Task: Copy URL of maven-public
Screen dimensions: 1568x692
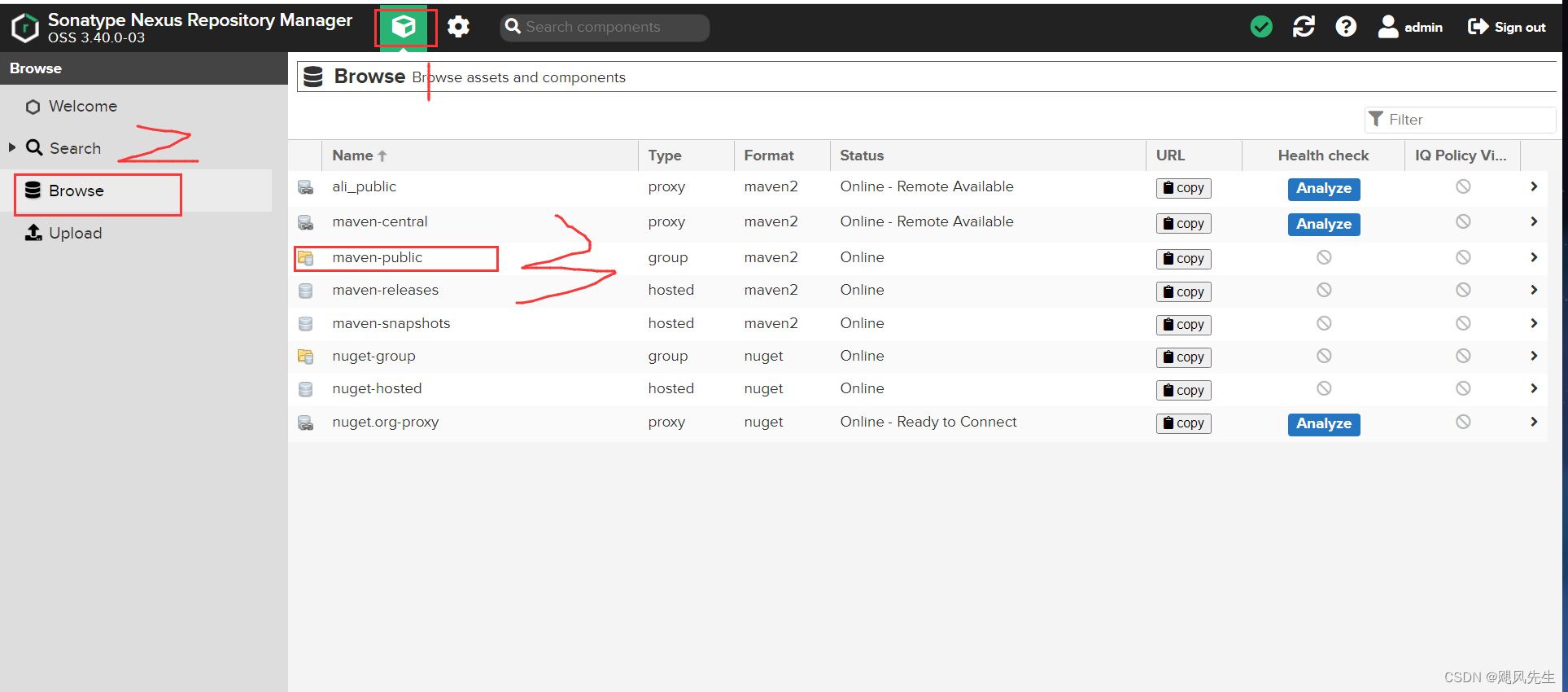Action: pos(1184,259)
